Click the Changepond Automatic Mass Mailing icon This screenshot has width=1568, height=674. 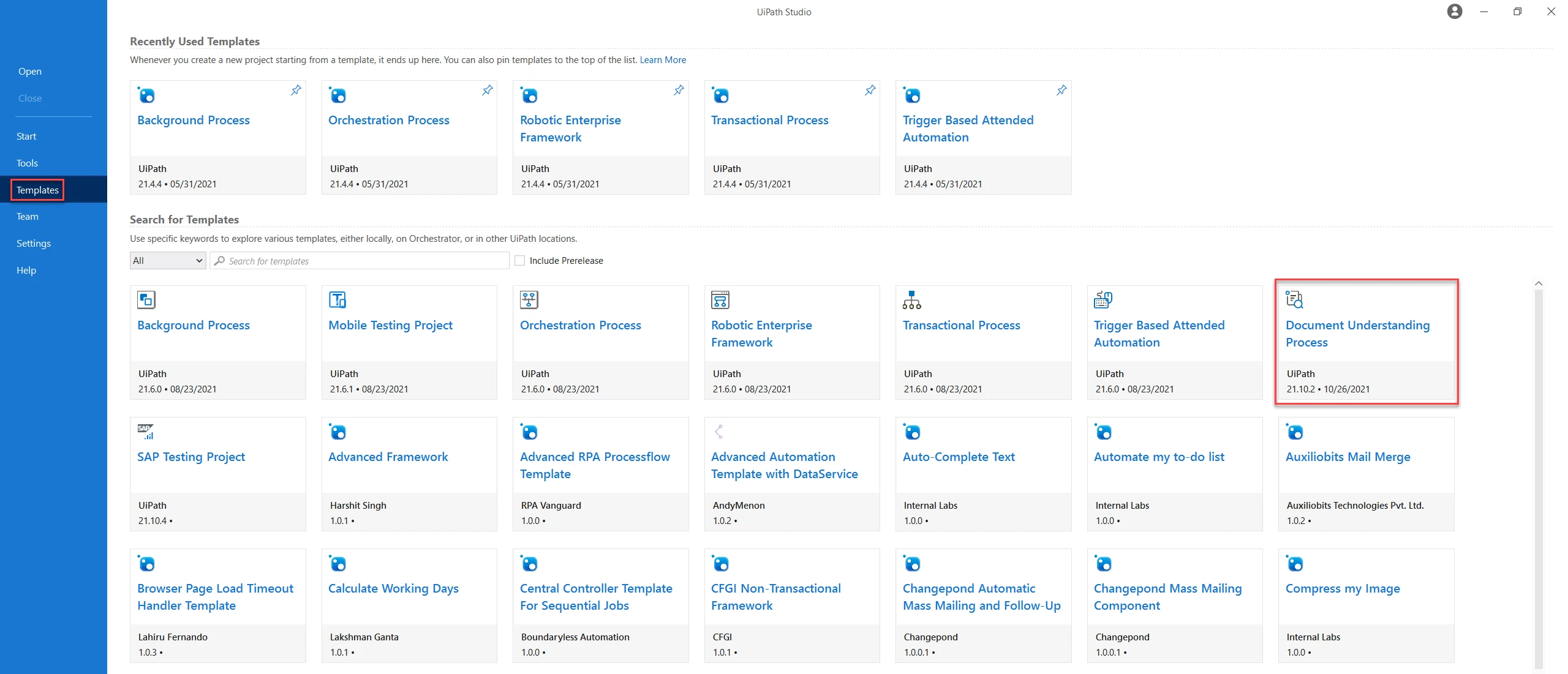tap(911, 563)
